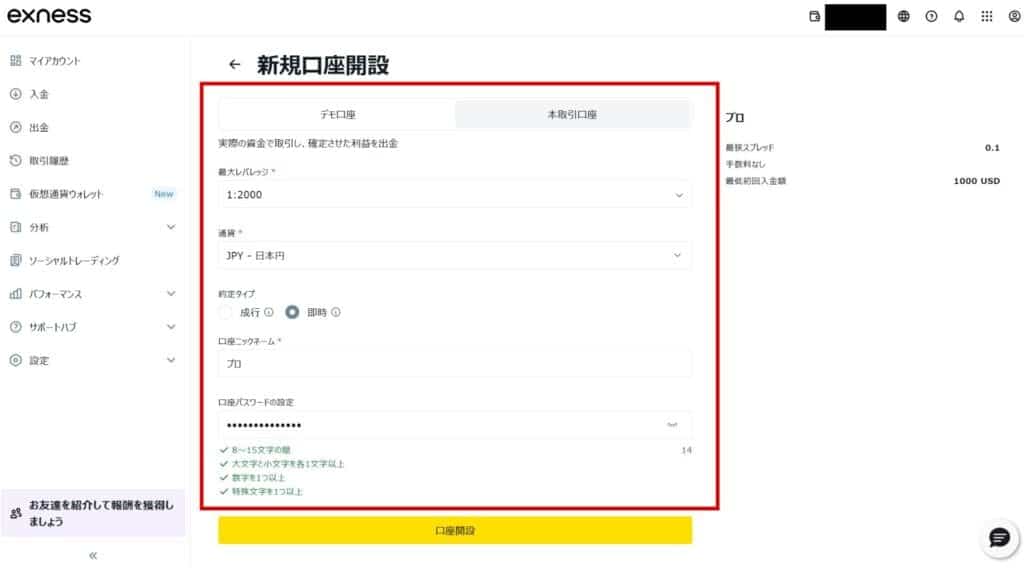Click the 手数料なし text
The height and width of the screenshot is (576, 1024).
point(745,164)
